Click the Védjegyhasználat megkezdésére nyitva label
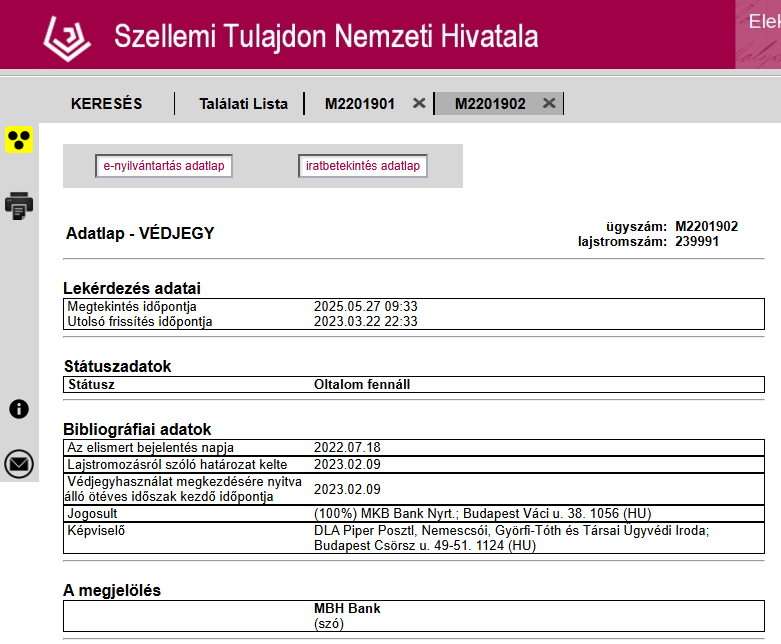This screenshot has width=781, height=644. [x=183, y=489]
